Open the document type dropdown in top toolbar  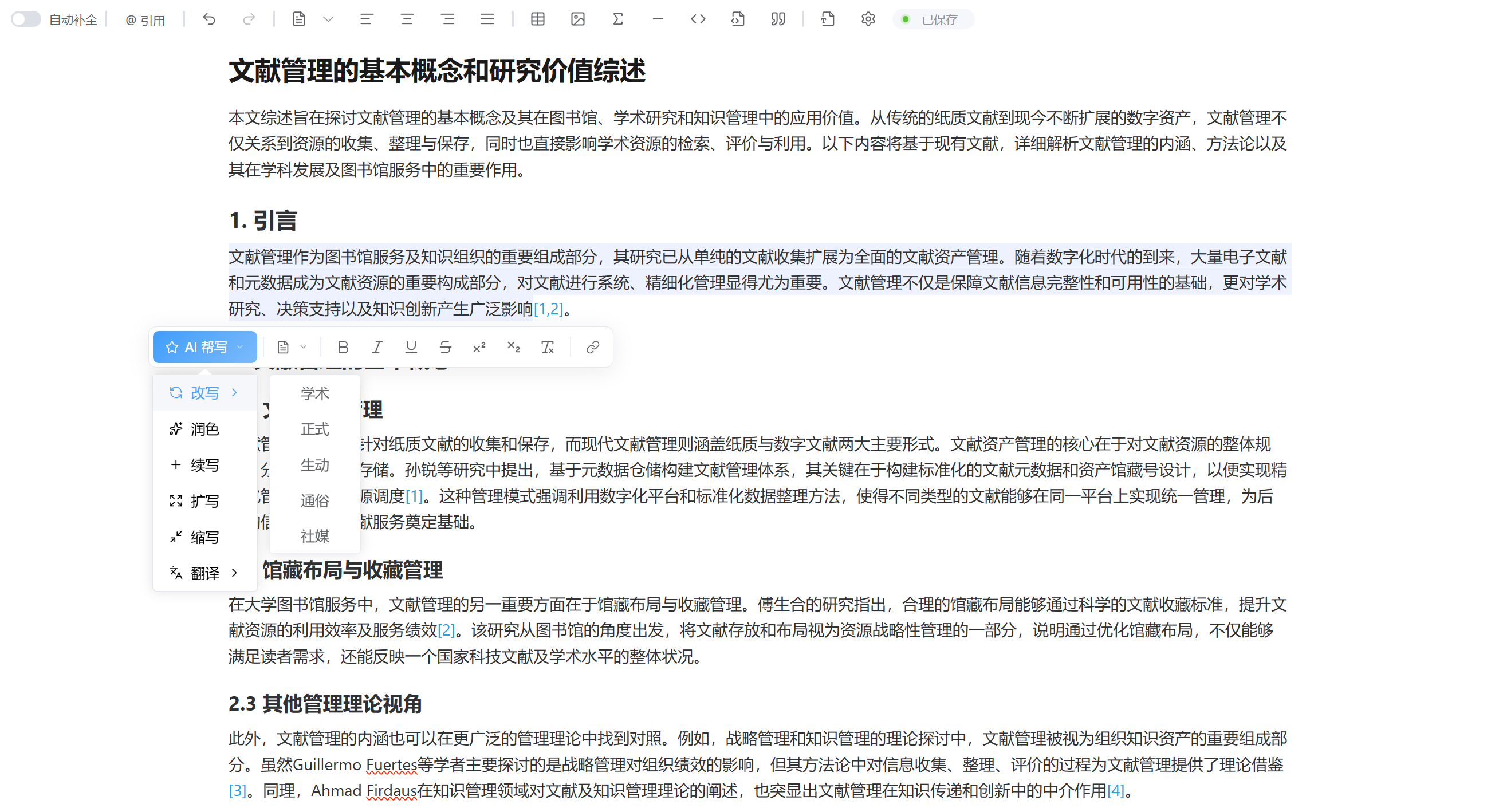pyautogui.click(x=329, y=19)
